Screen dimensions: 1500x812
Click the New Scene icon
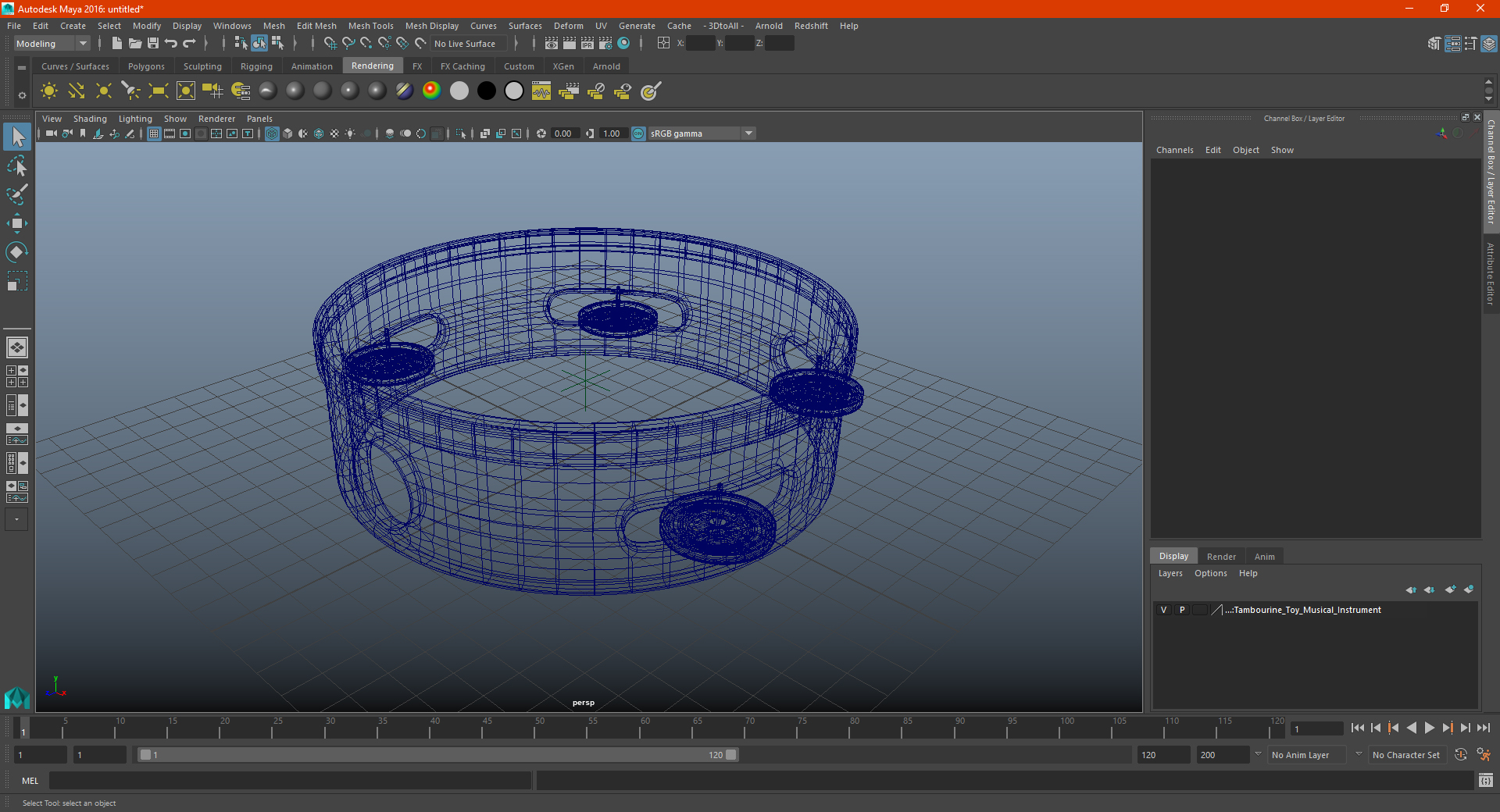[116, 44]
